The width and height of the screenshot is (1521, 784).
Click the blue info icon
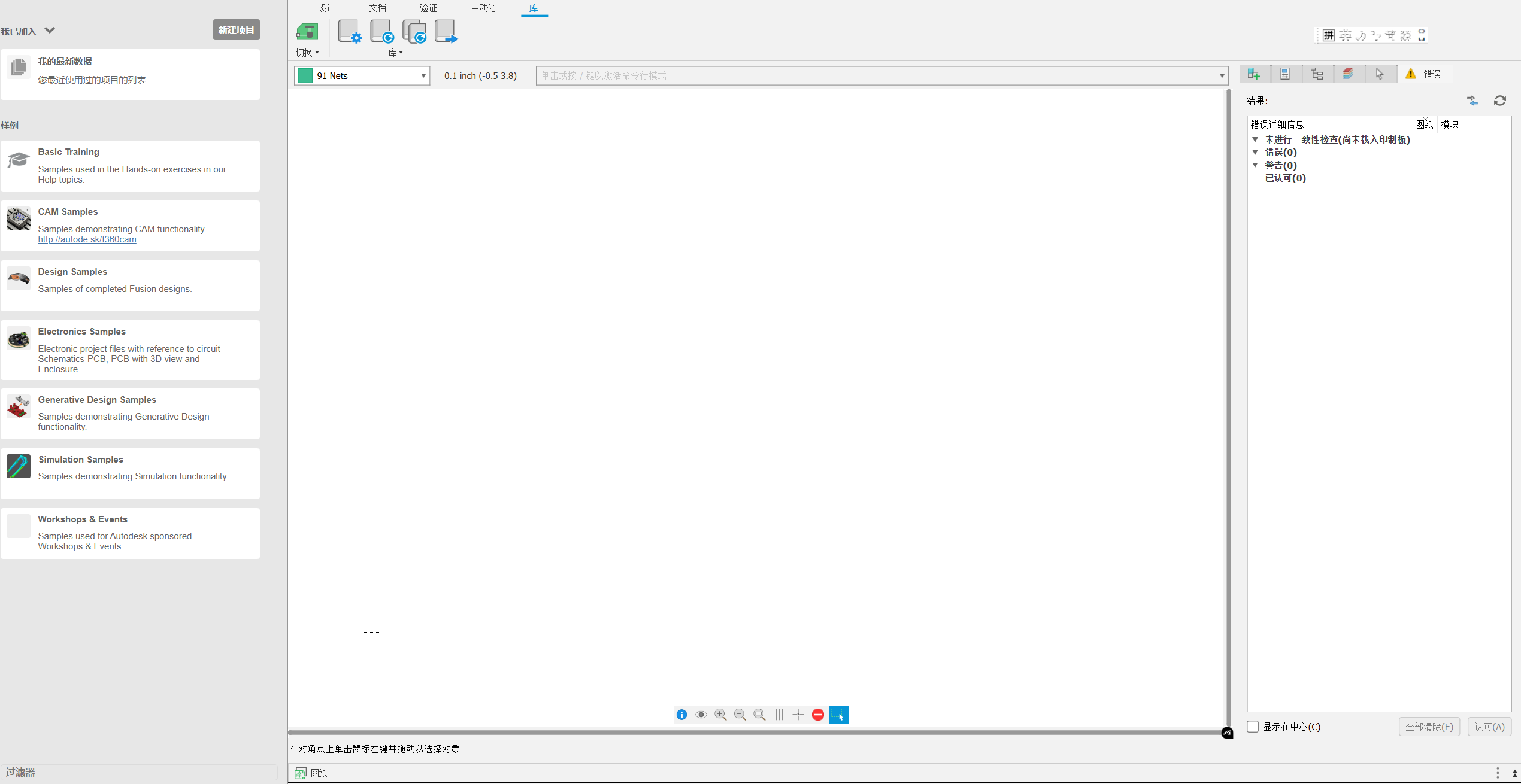coord(681,715)
